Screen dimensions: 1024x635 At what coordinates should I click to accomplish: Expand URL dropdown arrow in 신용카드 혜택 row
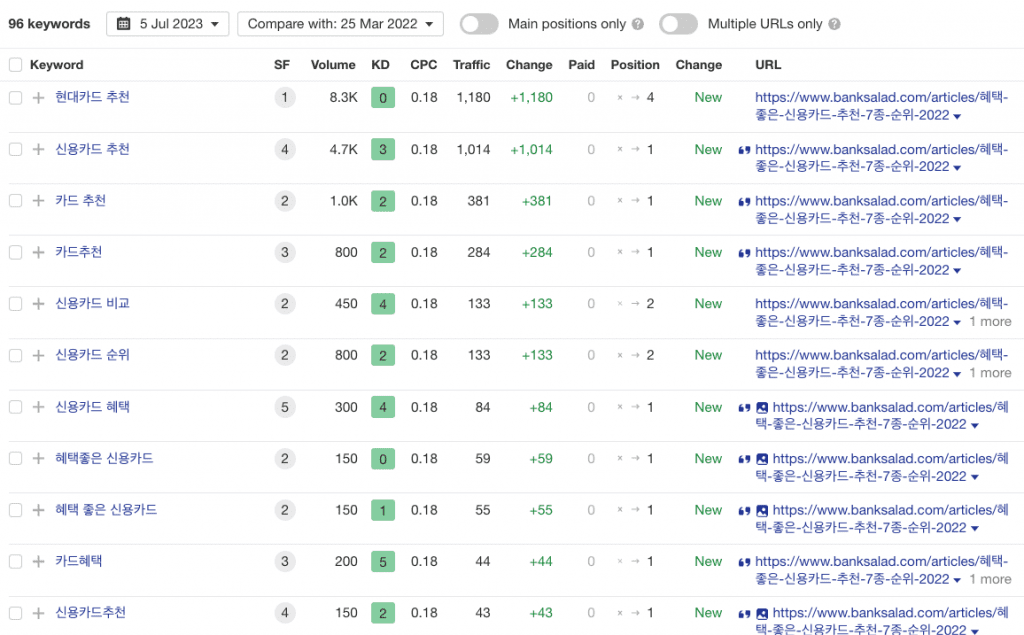point(975,425)
